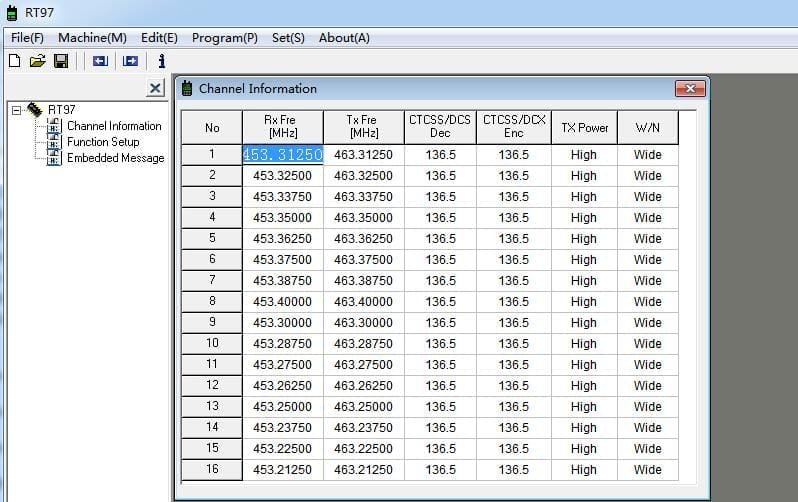Click the Save floppy disk icon
Viewport: 798px width, 502px height.
60,62
